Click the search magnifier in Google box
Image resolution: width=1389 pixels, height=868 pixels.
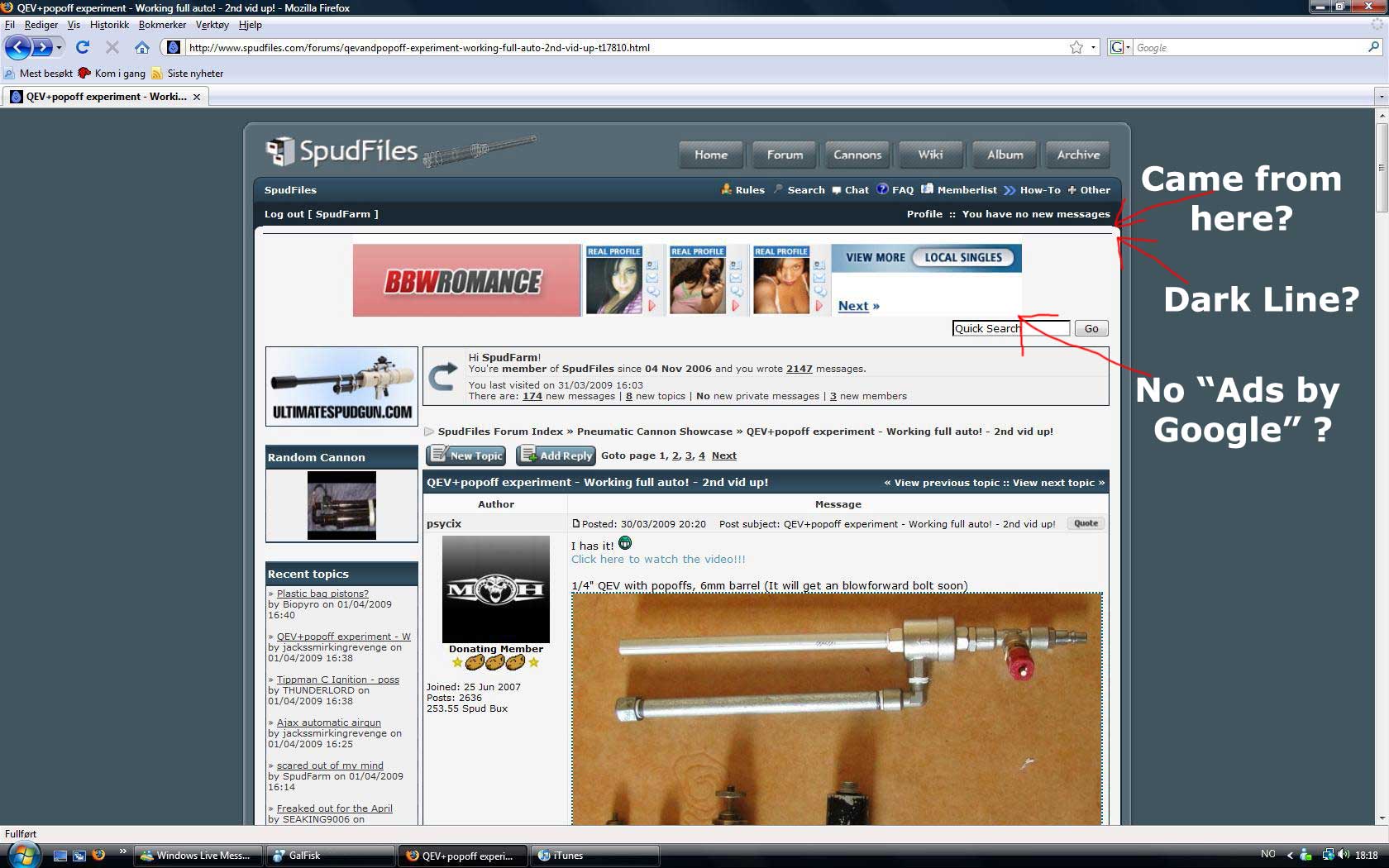pos(1373,47)
